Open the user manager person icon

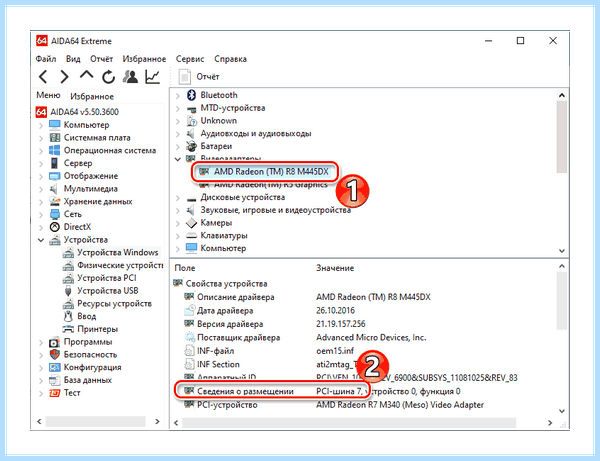[x=130, y=77]
